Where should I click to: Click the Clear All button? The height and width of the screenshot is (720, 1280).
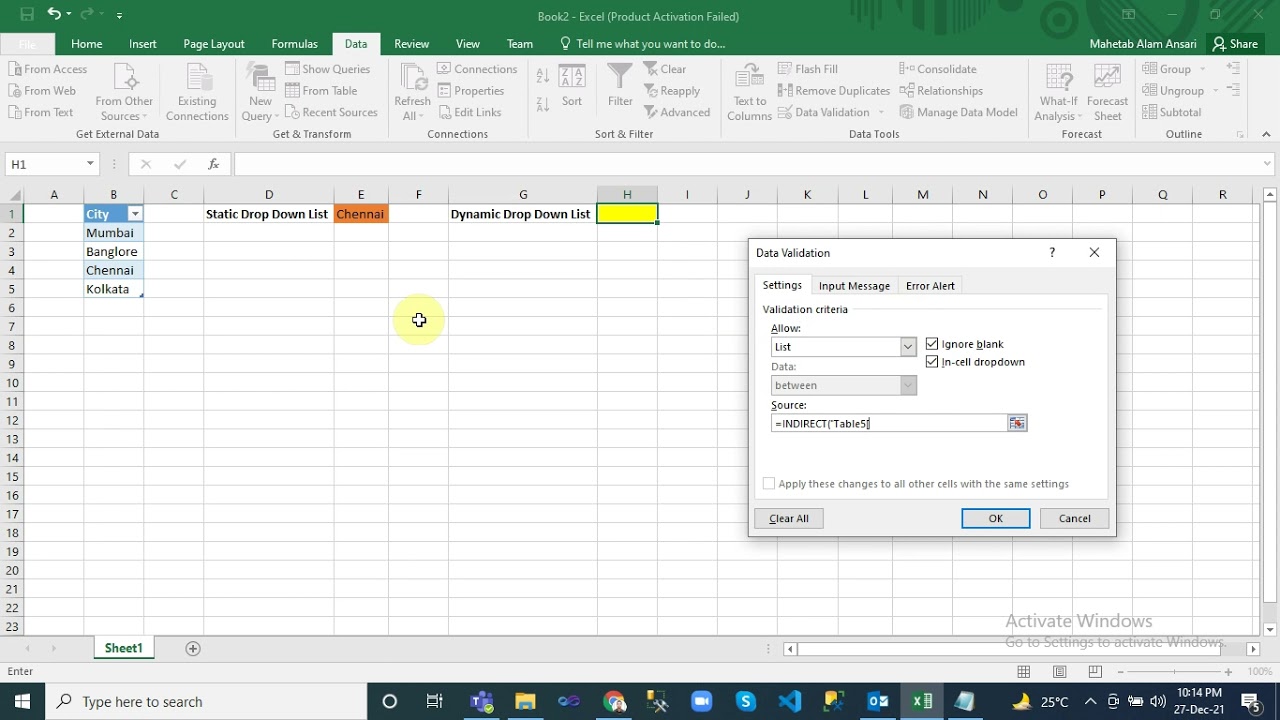pyautogui.click(x=789, y=518)
